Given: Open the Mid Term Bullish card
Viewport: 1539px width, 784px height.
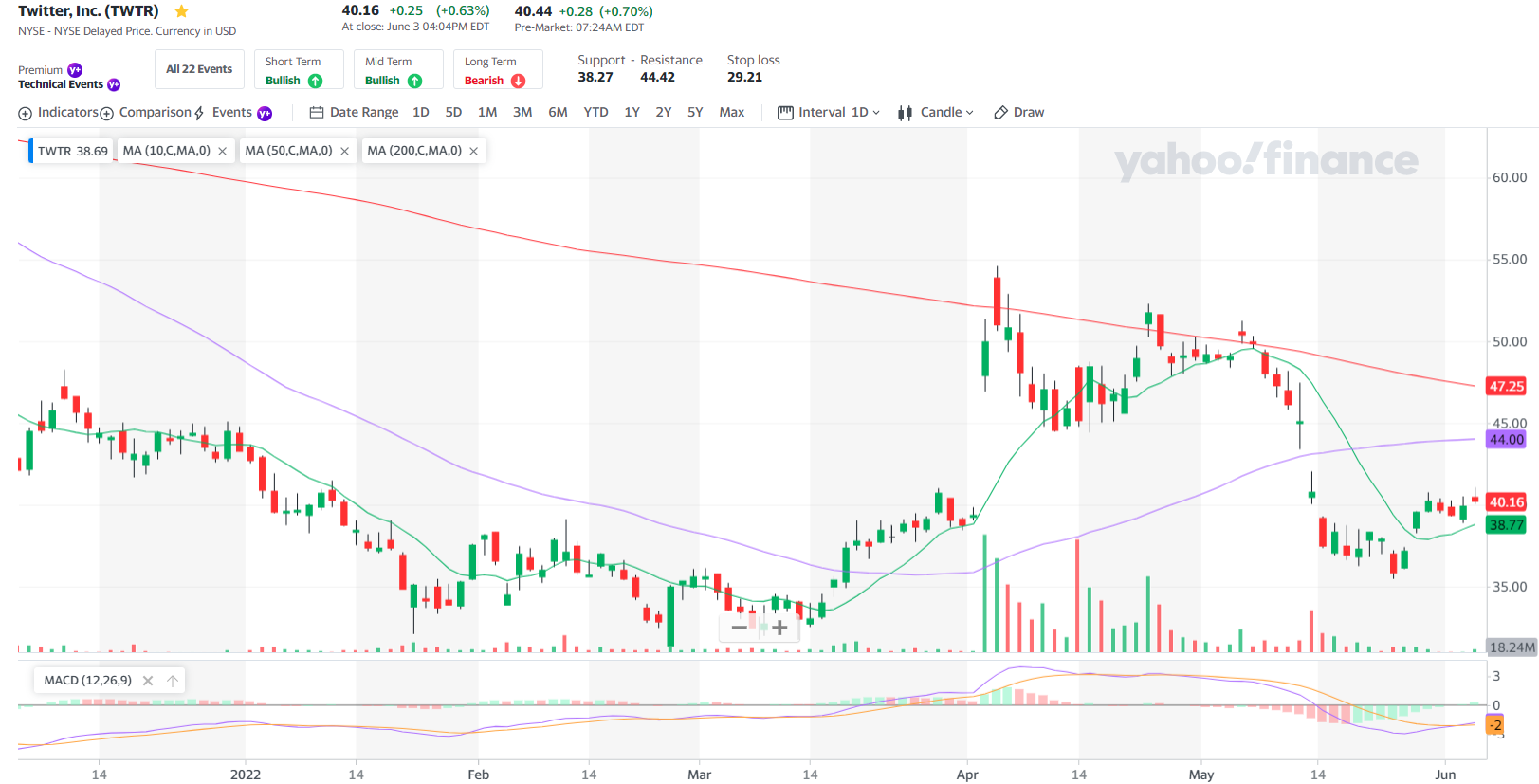Looking at the screenshot, I should coord(399,69).
